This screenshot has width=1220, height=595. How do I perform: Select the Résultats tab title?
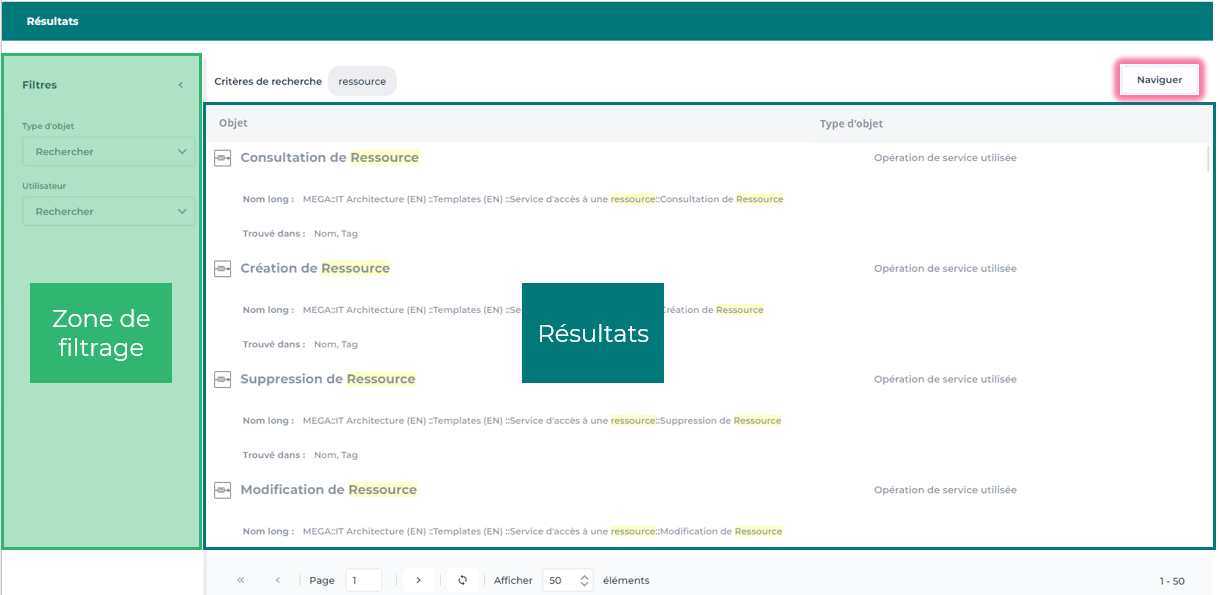53,21
